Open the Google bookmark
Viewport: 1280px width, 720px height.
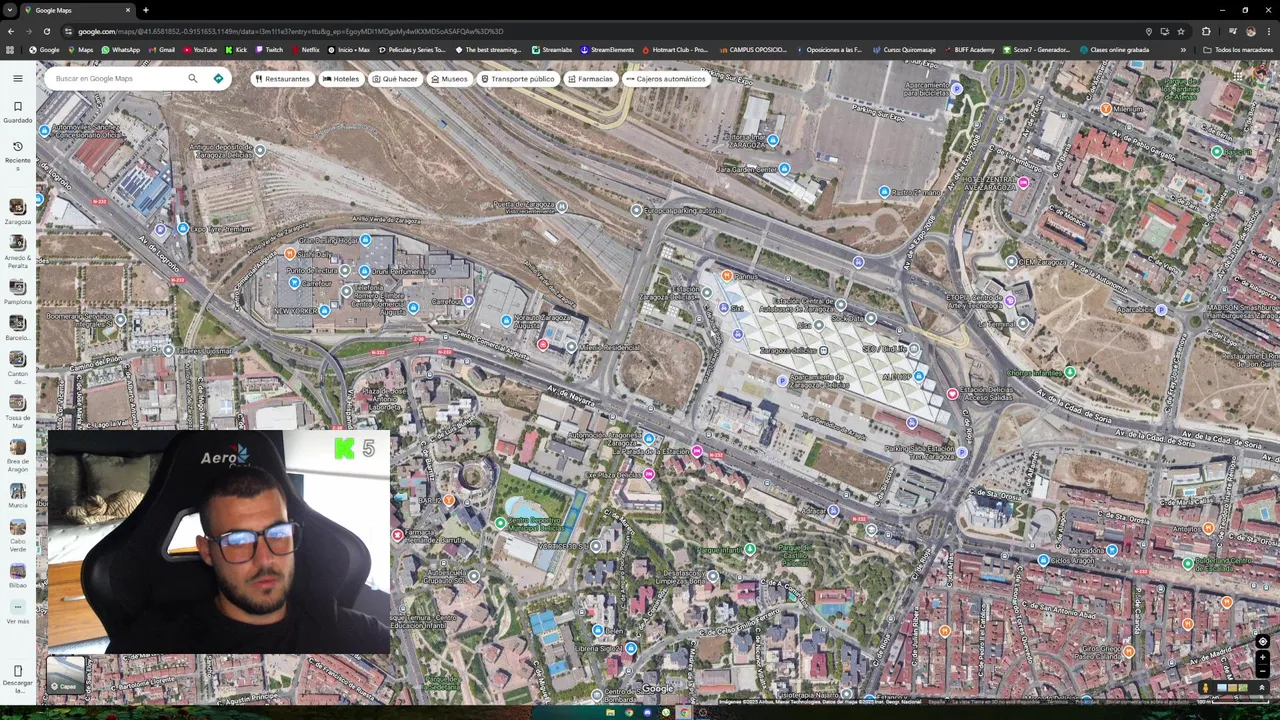pyautogui.click(x=44, y=50)
